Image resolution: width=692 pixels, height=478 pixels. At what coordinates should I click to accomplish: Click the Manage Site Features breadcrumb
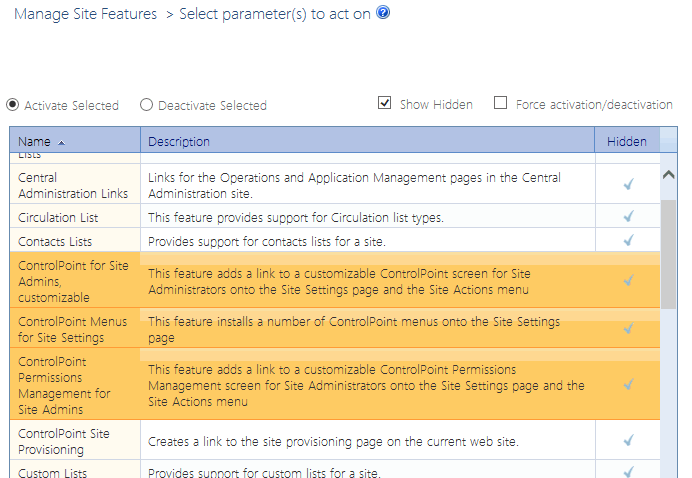(86, 14)
